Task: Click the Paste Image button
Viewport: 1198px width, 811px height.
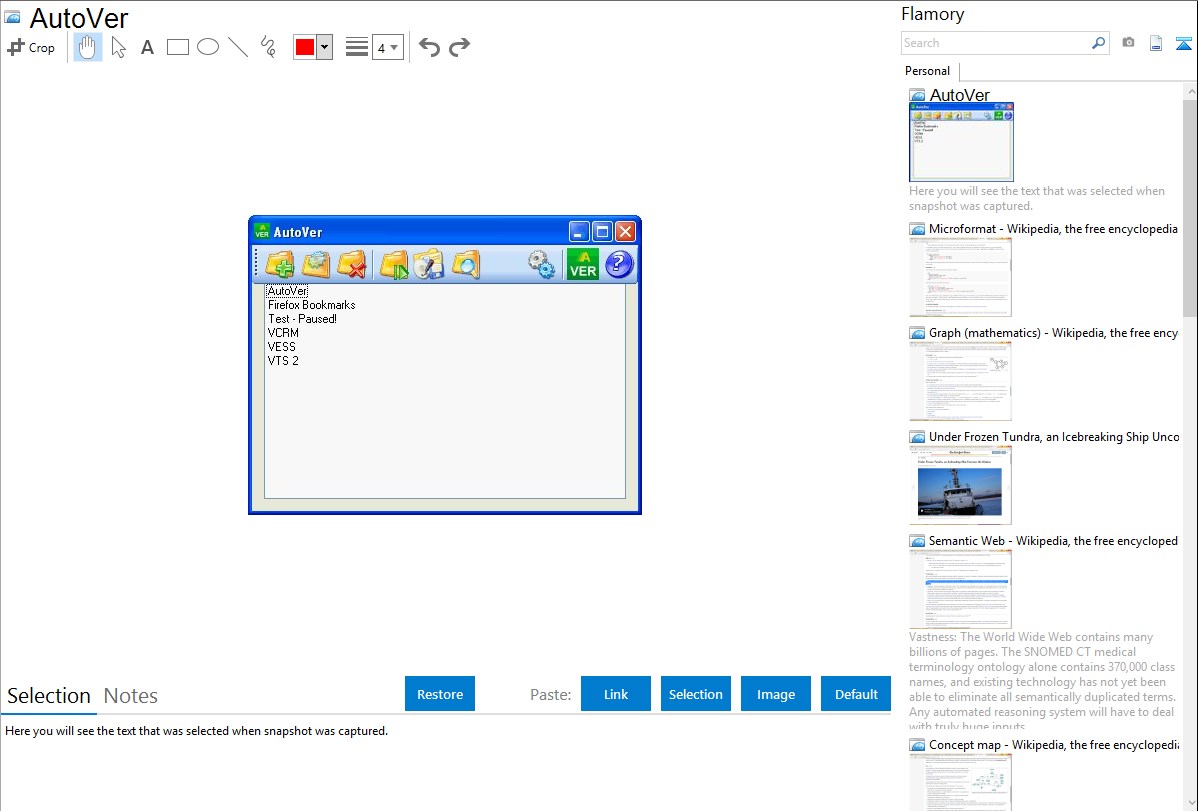Action: (775, 694)
